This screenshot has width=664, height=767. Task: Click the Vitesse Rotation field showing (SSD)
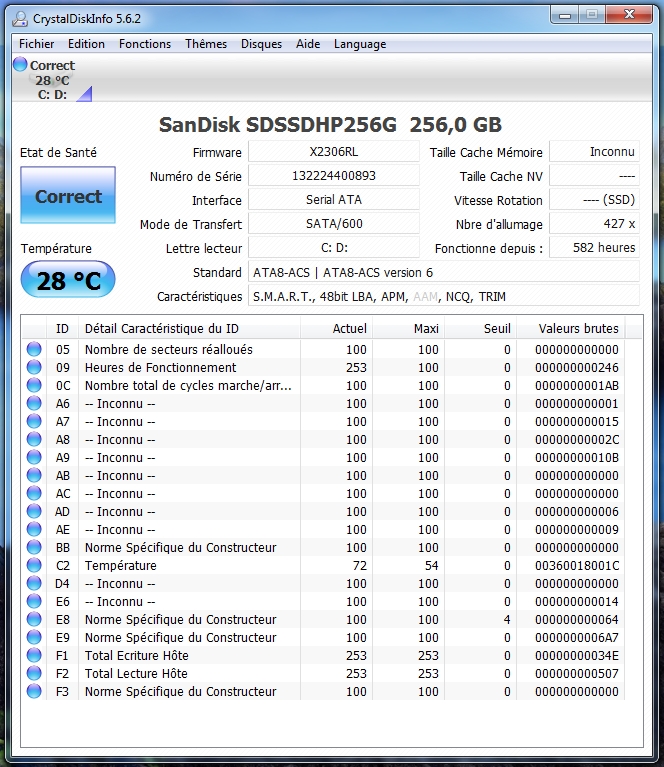[595, 200]
